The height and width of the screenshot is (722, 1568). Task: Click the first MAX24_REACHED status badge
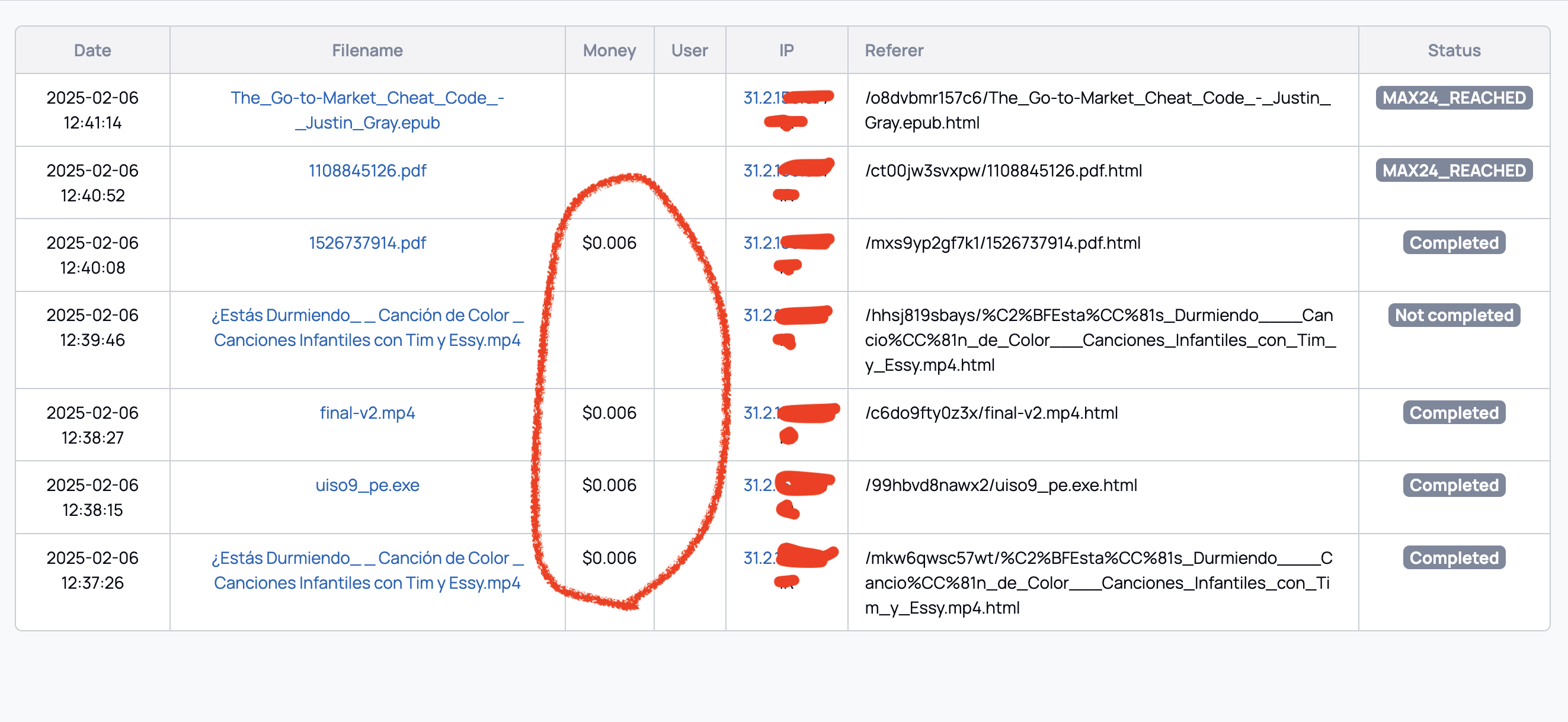tap(1454, 97)
